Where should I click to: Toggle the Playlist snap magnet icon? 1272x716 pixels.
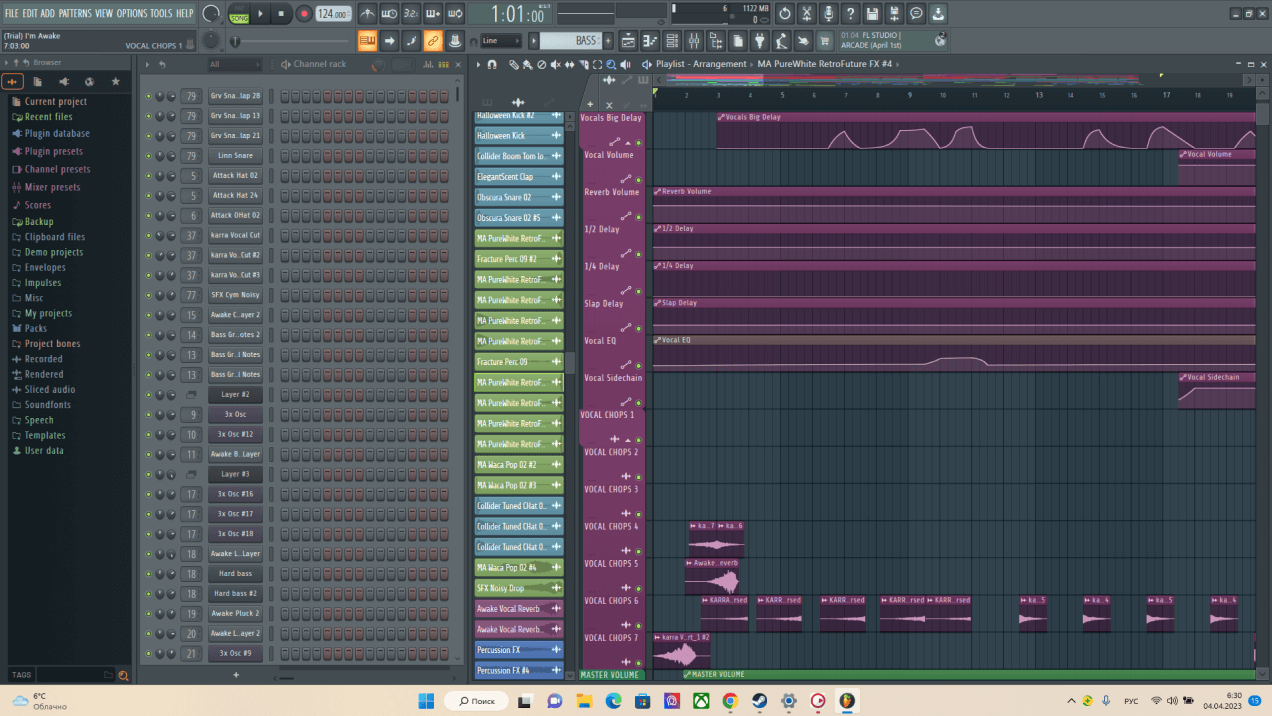pyautogui.click(x=491, y=64)
